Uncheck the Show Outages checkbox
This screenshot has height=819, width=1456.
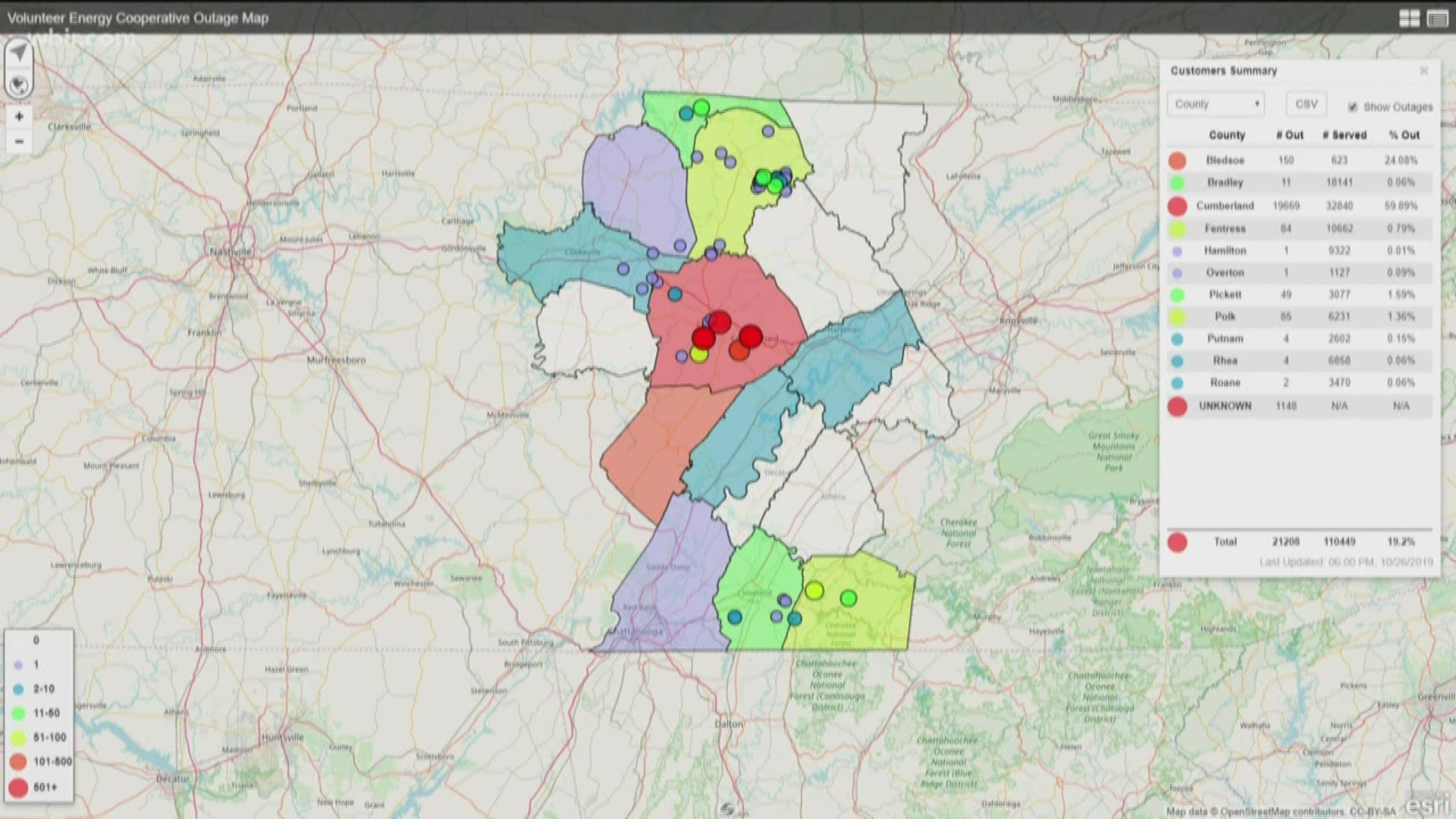tap(1353, 107)
